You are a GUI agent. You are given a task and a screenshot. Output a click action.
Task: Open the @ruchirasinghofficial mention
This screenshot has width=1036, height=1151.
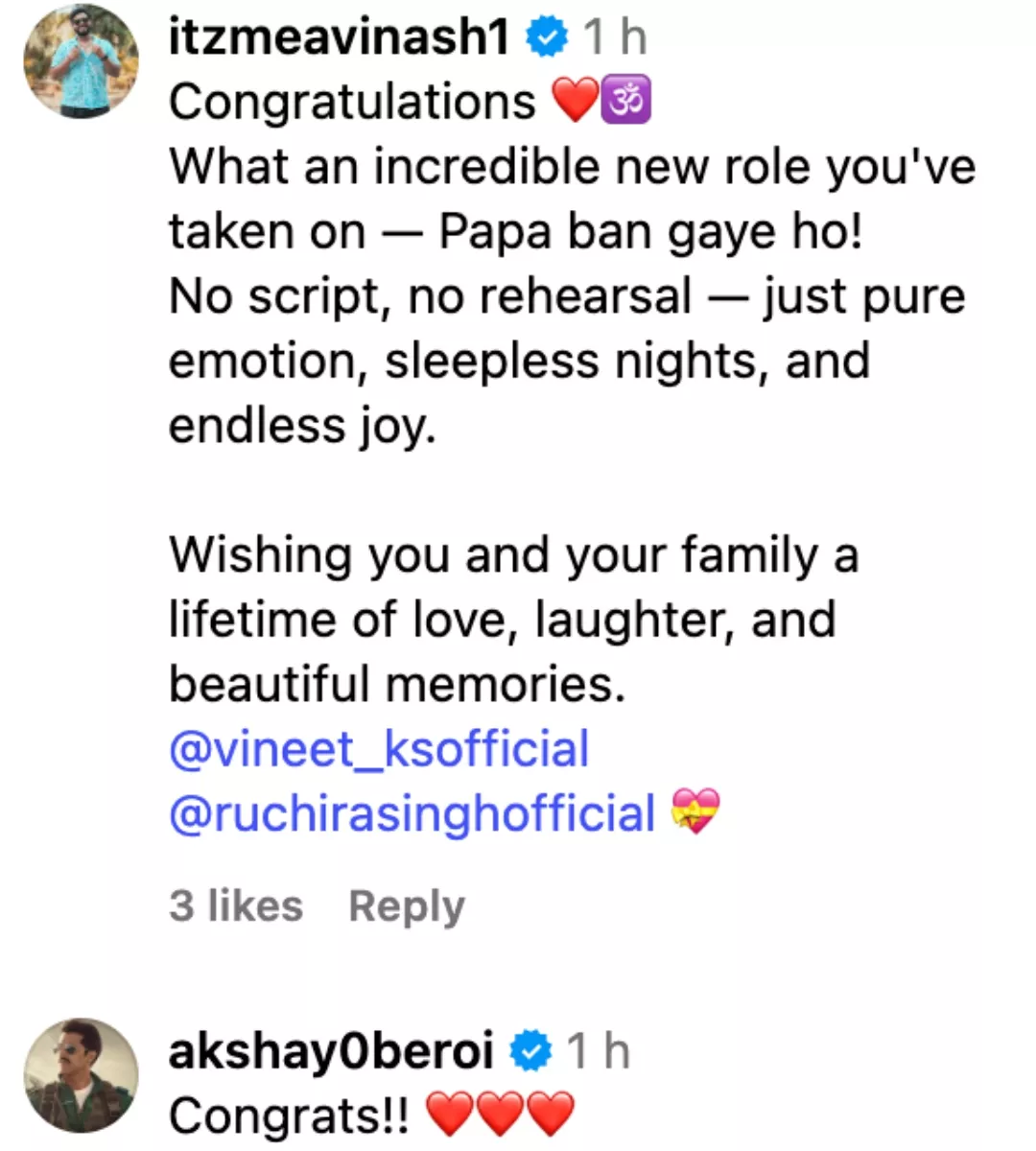click(x=412, y=813)
